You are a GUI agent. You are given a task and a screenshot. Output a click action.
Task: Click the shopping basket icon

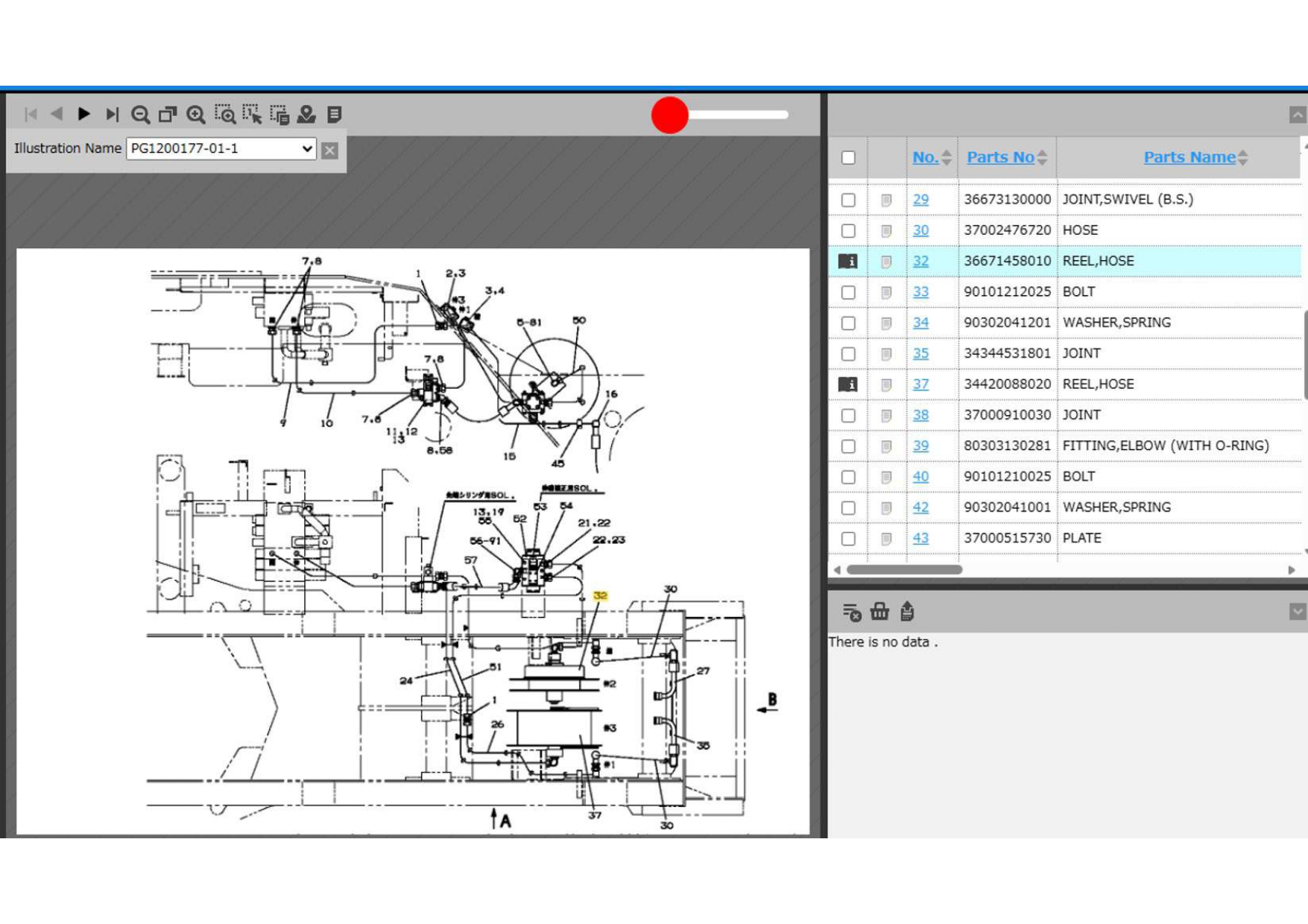(x=879, y=612)
